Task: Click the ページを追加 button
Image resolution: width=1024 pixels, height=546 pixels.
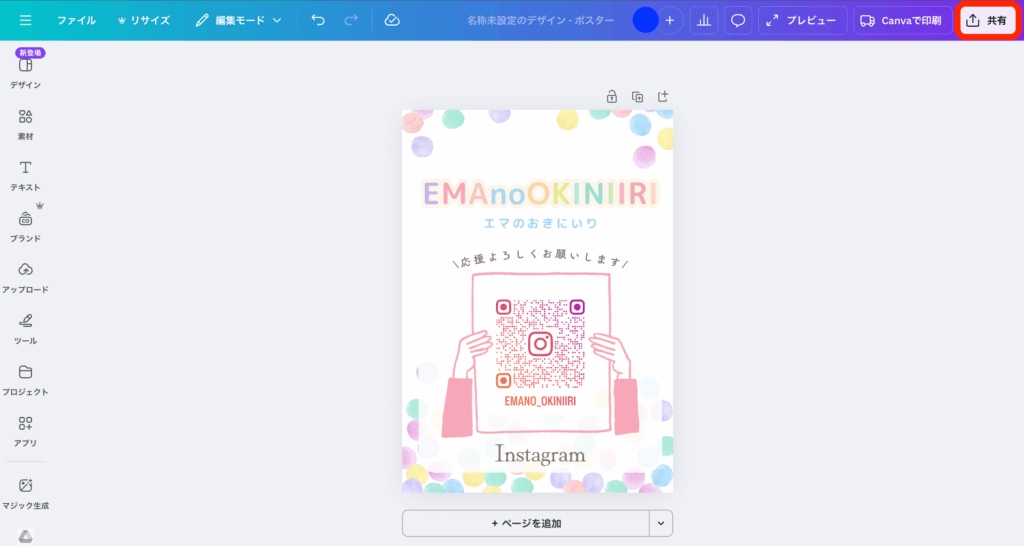Action: [526, 523]
